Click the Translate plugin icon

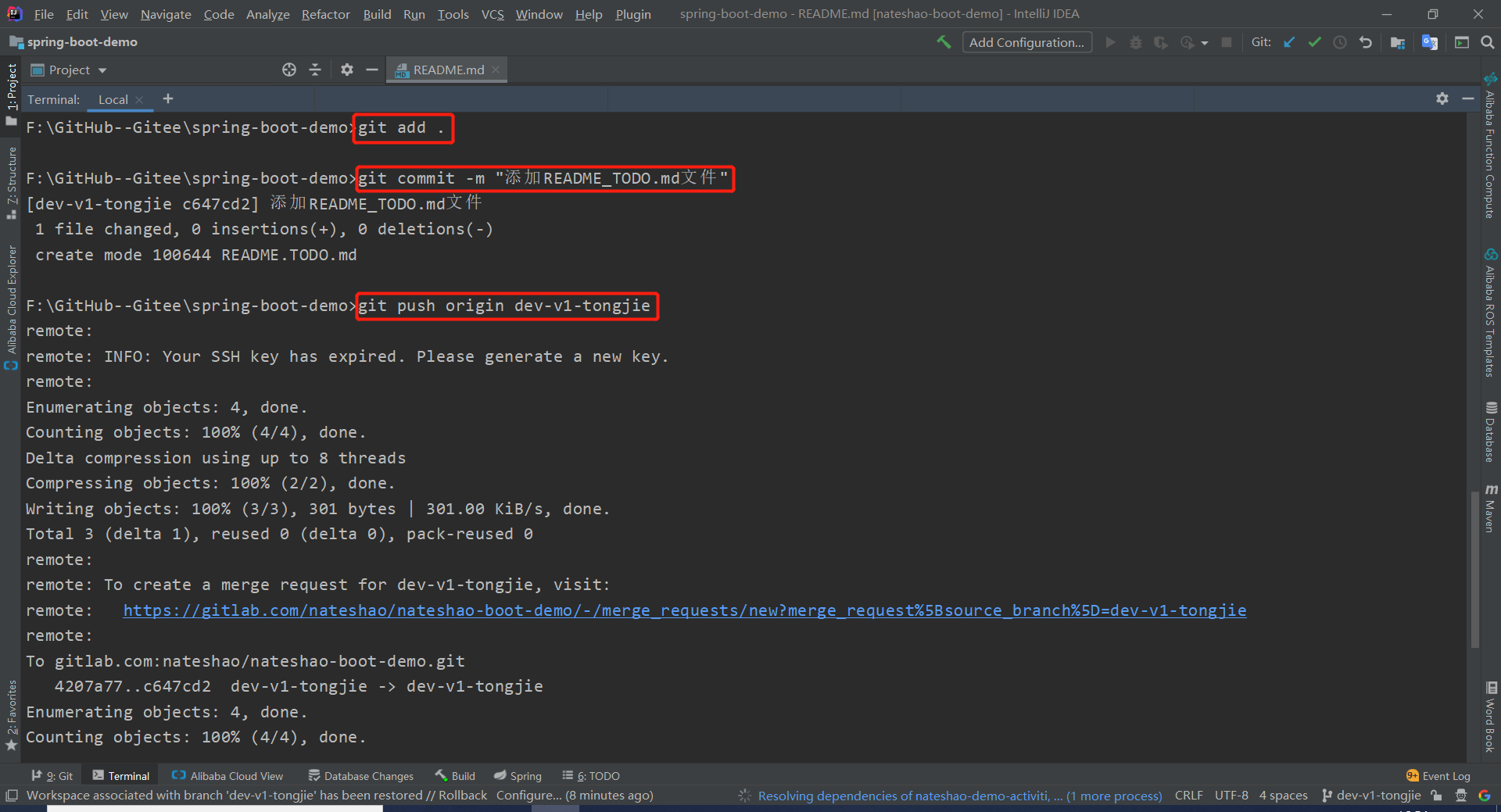click(1430, 42)
